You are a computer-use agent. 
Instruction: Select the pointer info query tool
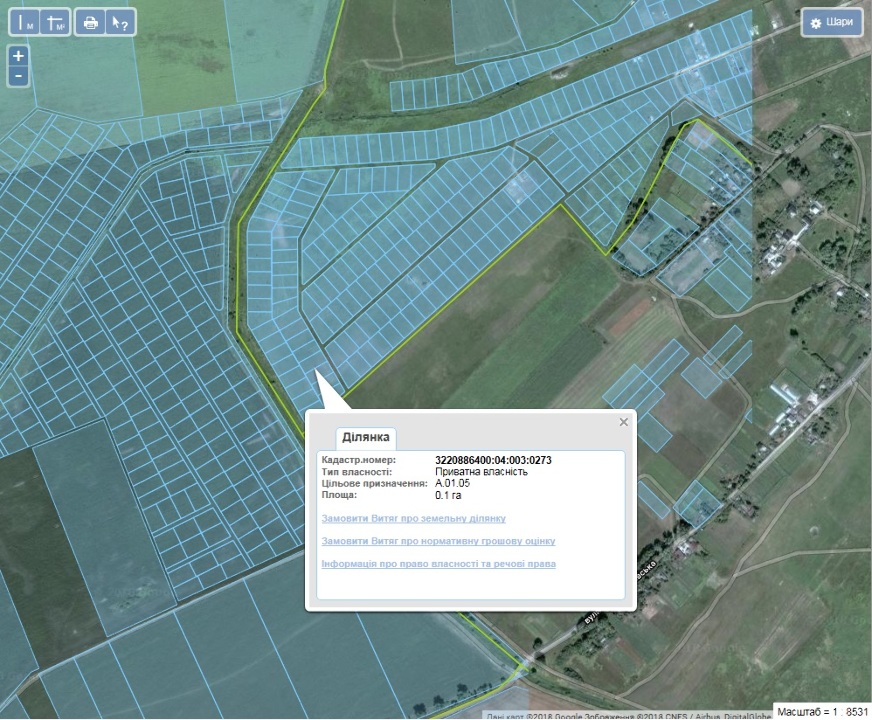(120, 23)
